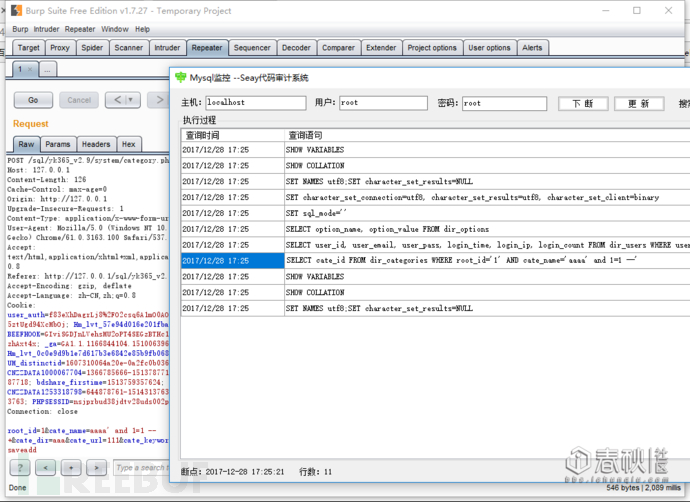This screenshot has height=502, width=690.
Task: Click the Burp Suite logo icon in title bar
Action: pos(16,10)
